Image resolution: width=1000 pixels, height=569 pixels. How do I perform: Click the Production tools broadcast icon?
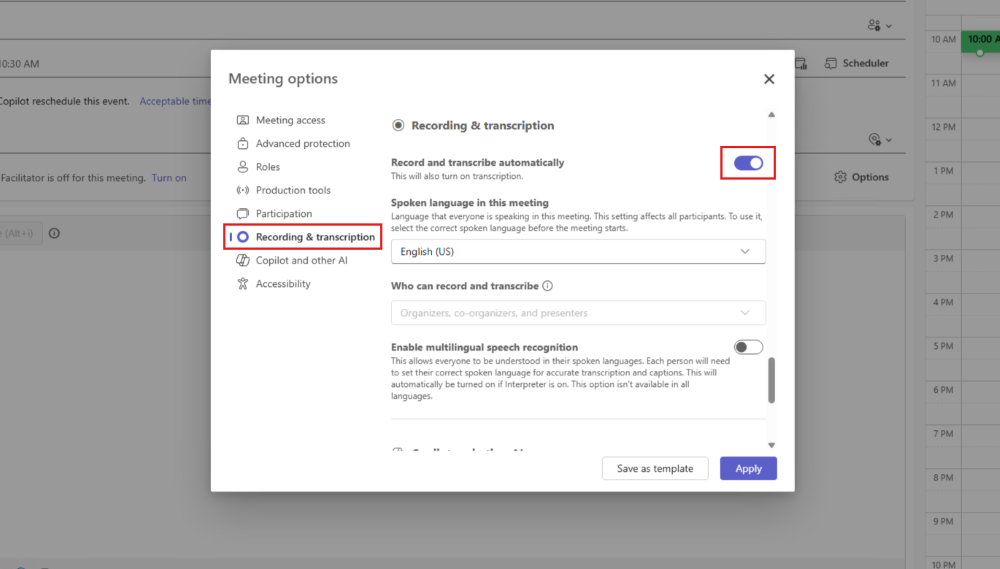point(243,190)
